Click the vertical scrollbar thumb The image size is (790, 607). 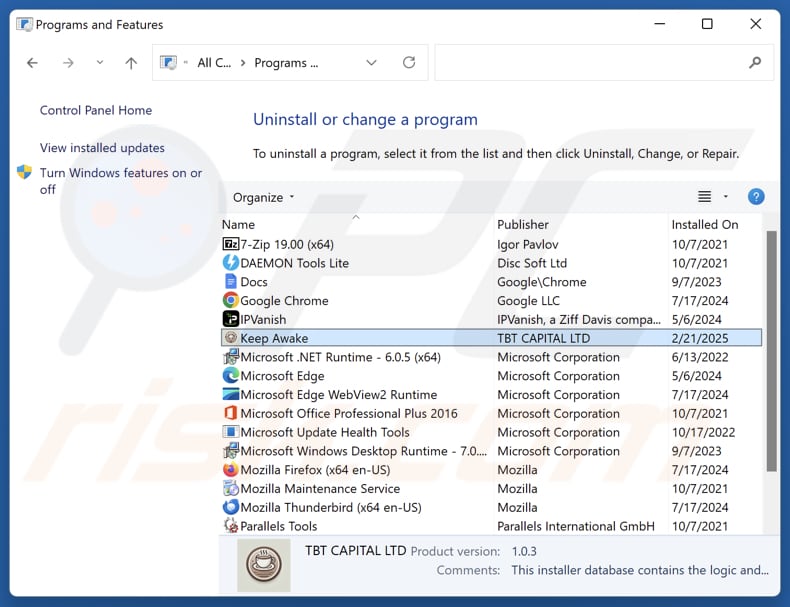click(x=771, y=351)
